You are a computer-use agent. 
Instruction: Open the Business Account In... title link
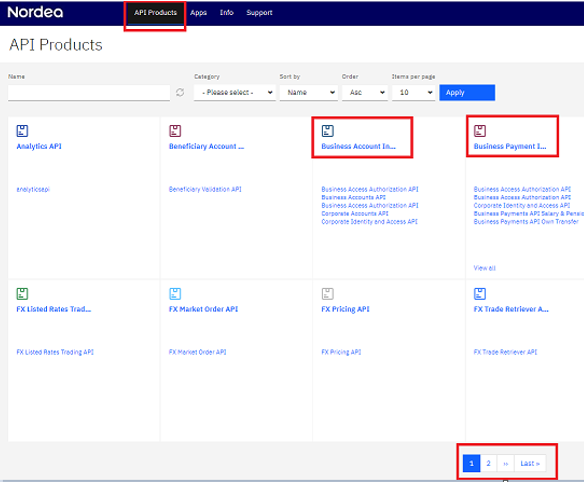click(358, 146)
